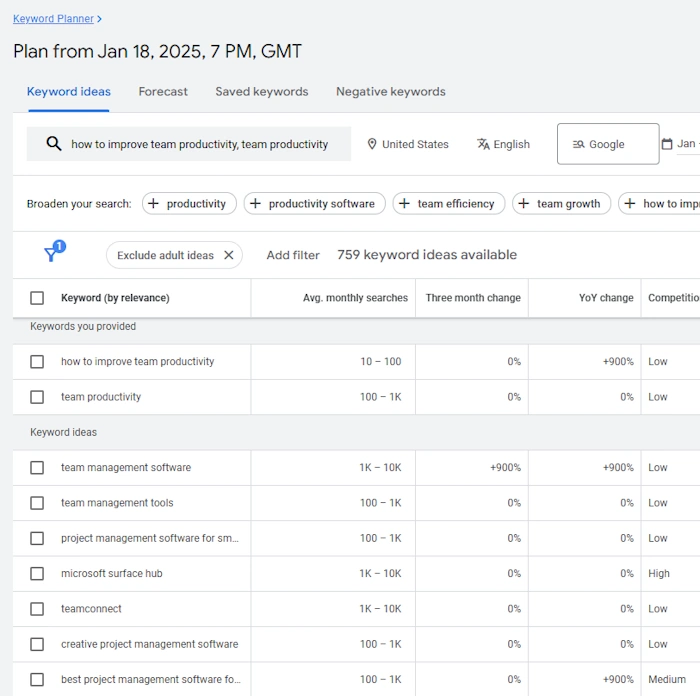The image size is (700, 696).
Task: Click plus icon on team growth chip
Action: click(x=523, y=204)
